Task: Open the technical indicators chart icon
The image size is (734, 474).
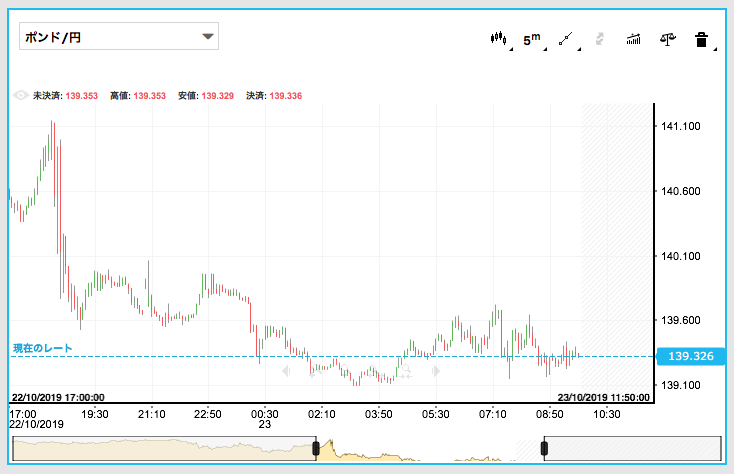Action: pos(633,39)
